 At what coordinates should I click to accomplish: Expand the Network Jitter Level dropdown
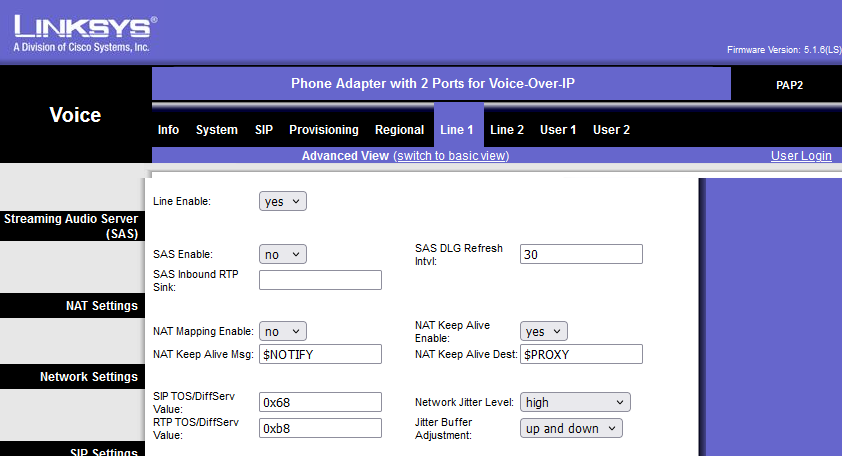click(575, 403)
